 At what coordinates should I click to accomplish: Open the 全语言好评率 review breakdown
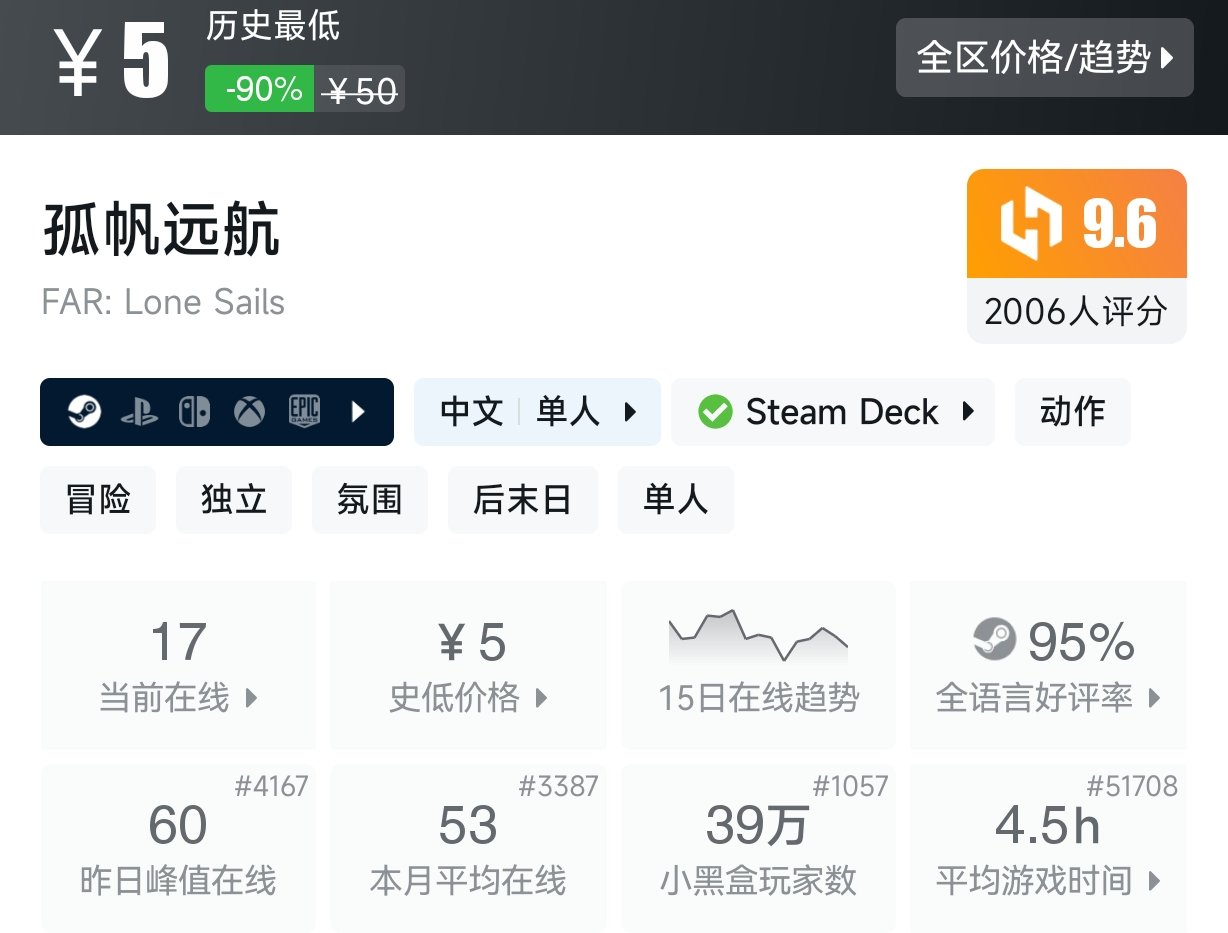pos(1048,665)
